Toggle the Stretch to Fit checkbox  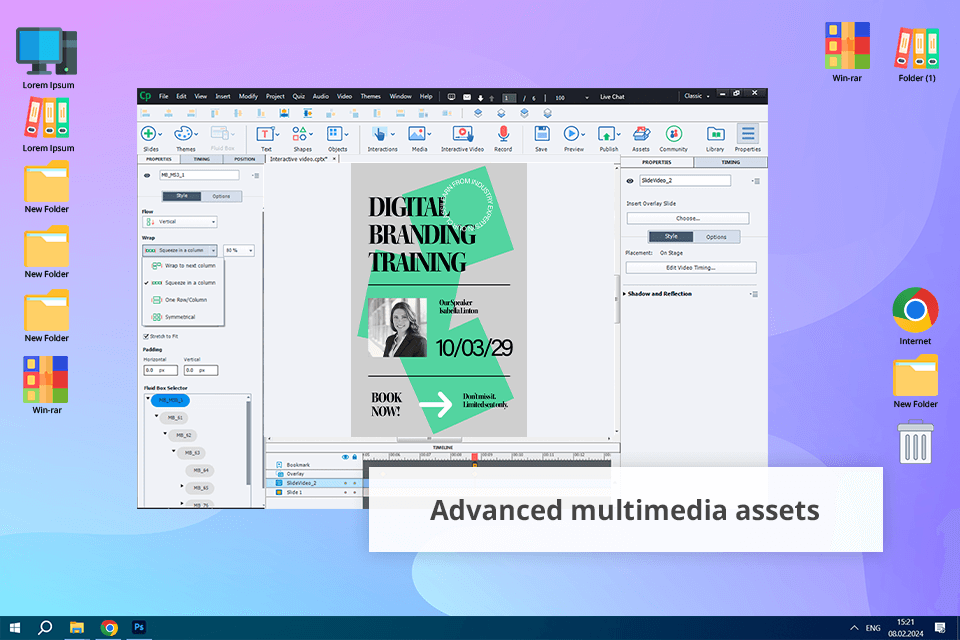point(146,336)
